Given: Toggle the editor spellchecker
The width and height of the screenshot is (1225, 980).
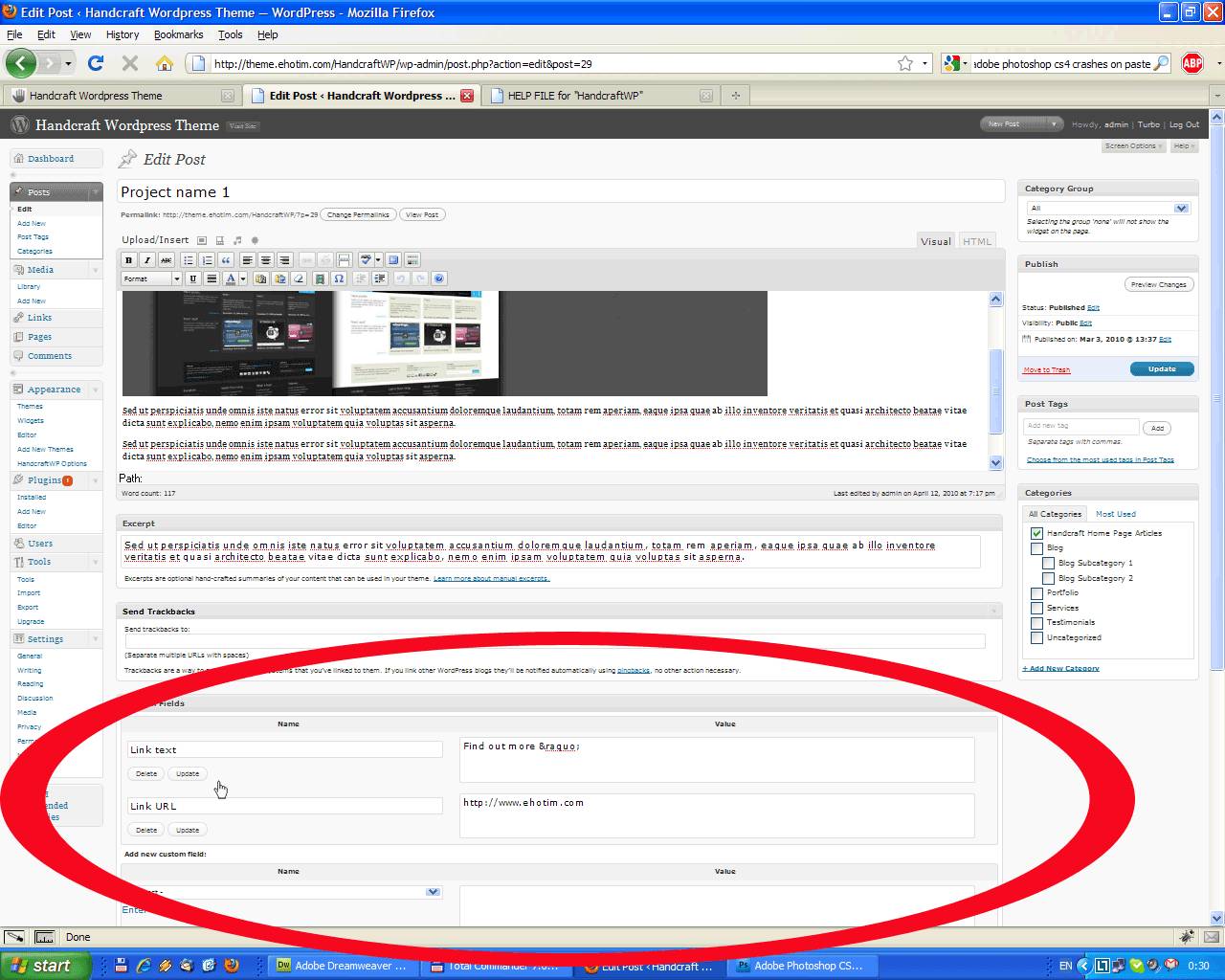Looking at the screenshot, I should pos(366,260).
